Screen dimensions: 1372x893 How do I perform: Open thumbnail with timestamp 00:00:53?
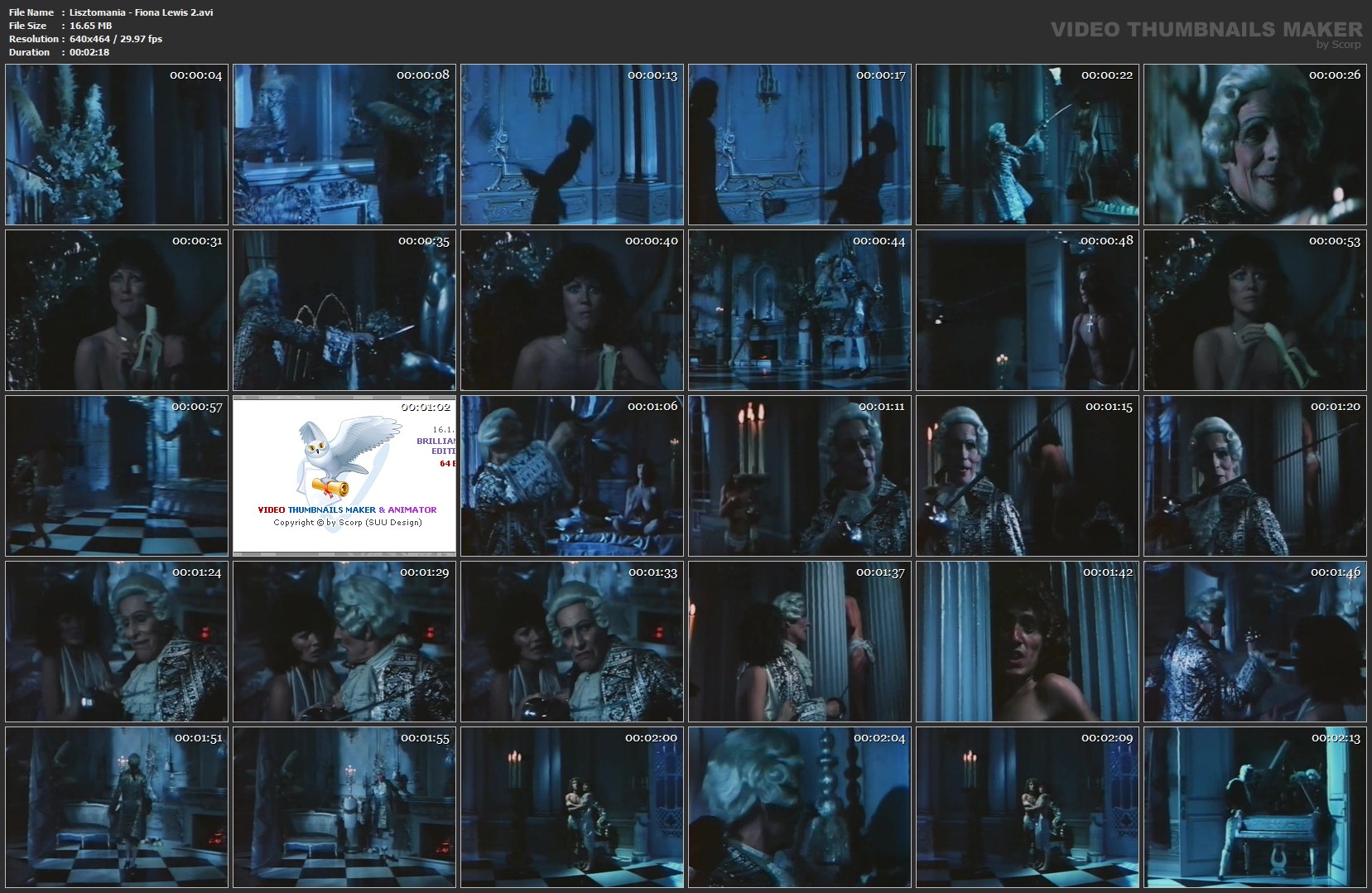point(1255,311)
